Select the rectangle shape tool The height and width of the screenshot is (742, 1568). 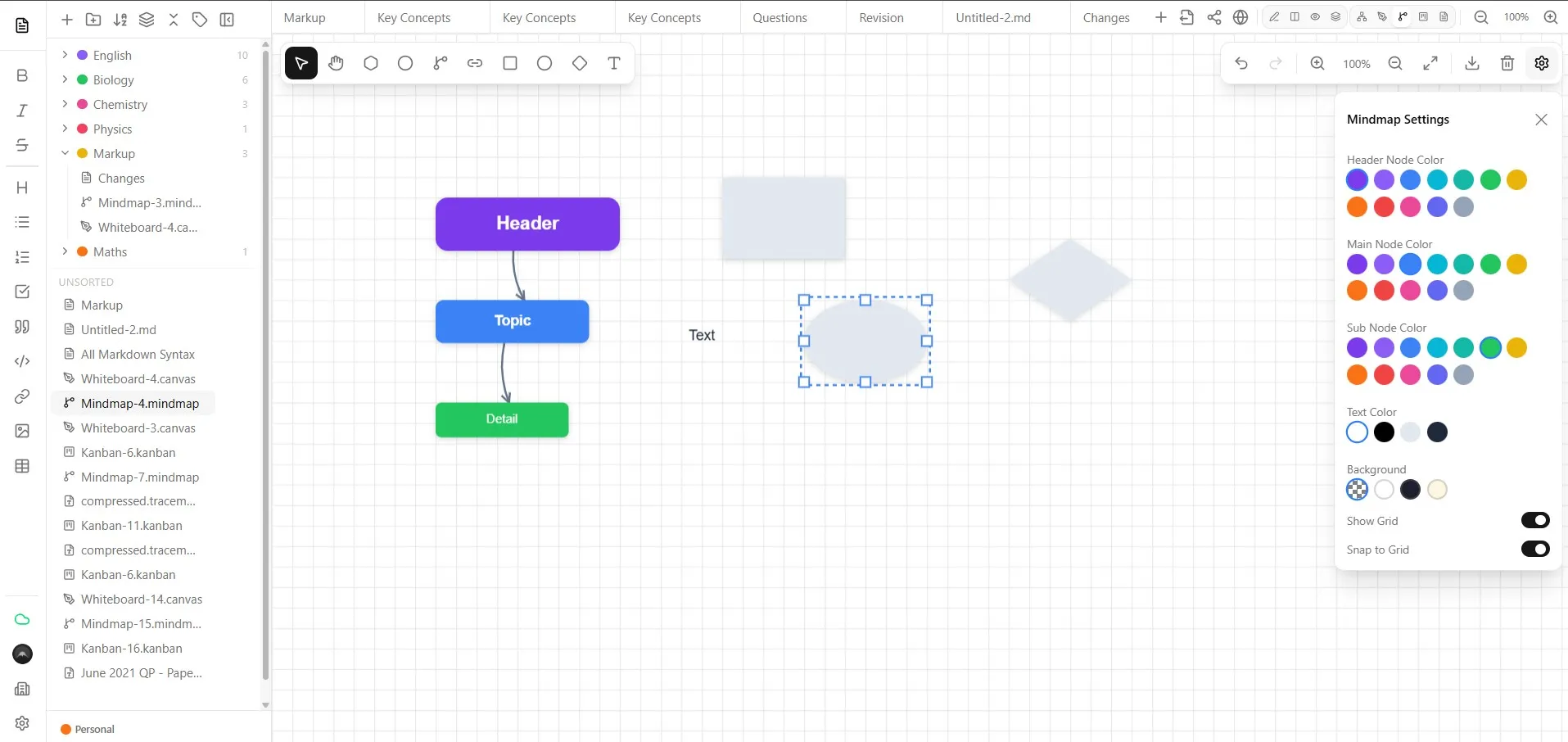coord(510,63)
